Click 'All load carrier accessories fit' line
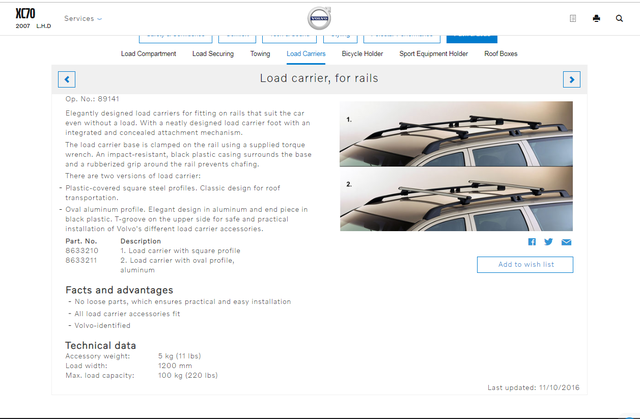The width and height of the screenshot is (640, 419). [x=127, y=314]
